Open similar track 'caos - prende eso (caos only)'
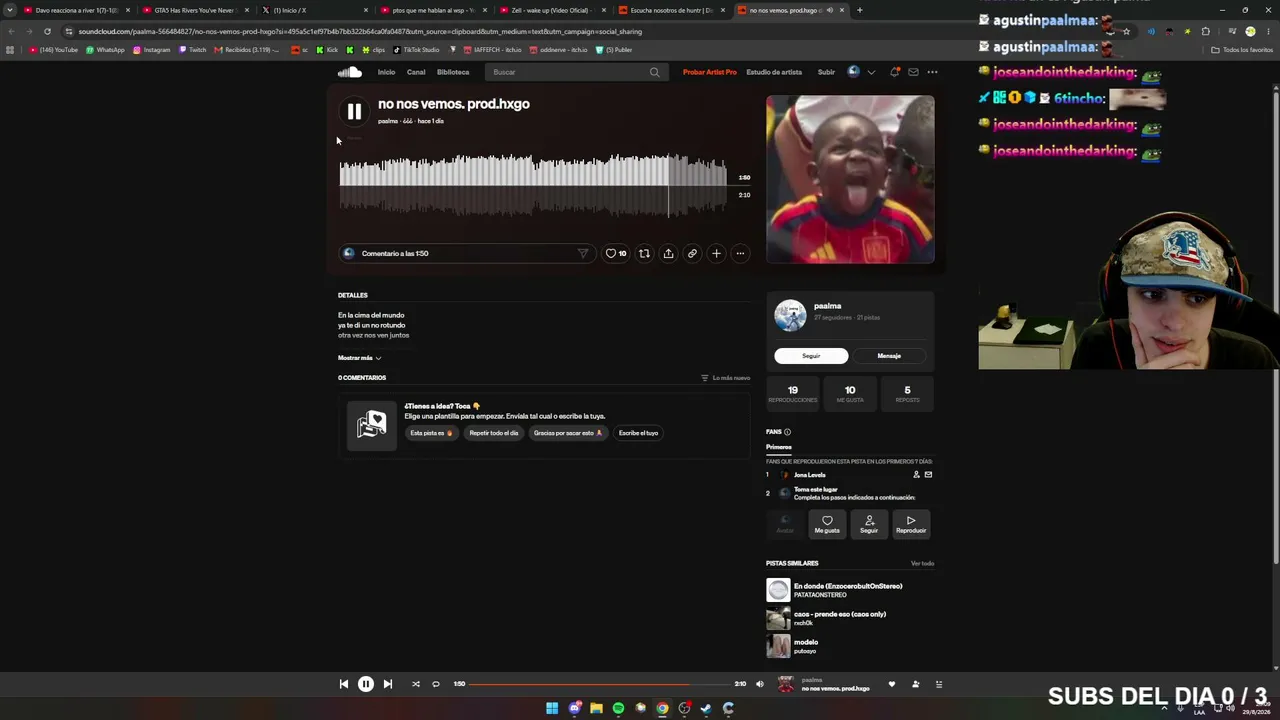1280x720 pixels. click(840, 614)
